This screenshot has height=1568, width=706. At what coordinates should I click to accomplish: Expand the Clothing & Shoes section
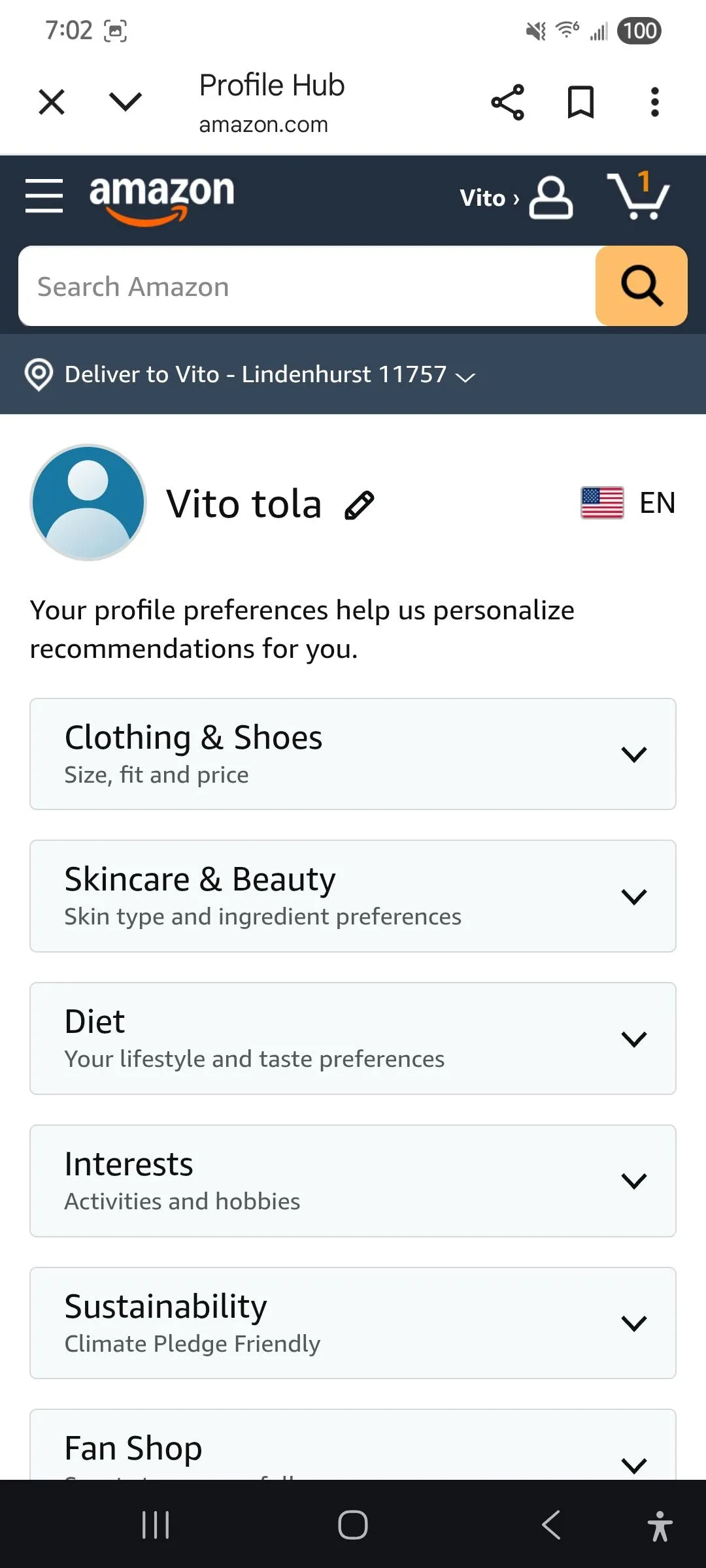(353, 754)
